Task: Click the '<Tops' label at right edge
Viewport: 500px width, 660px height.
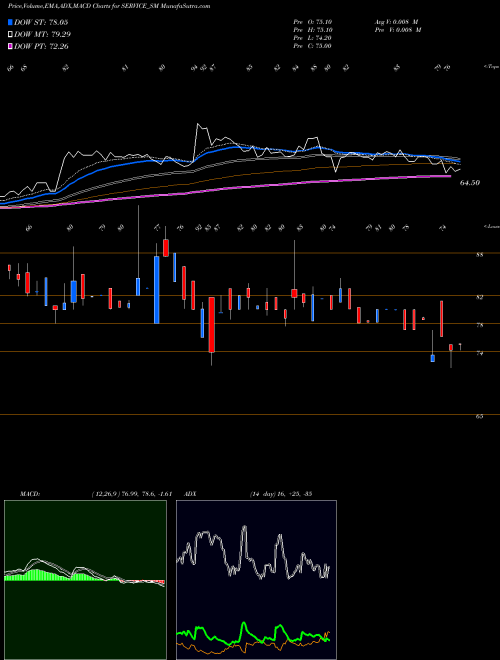Action: tap(491, 67)
